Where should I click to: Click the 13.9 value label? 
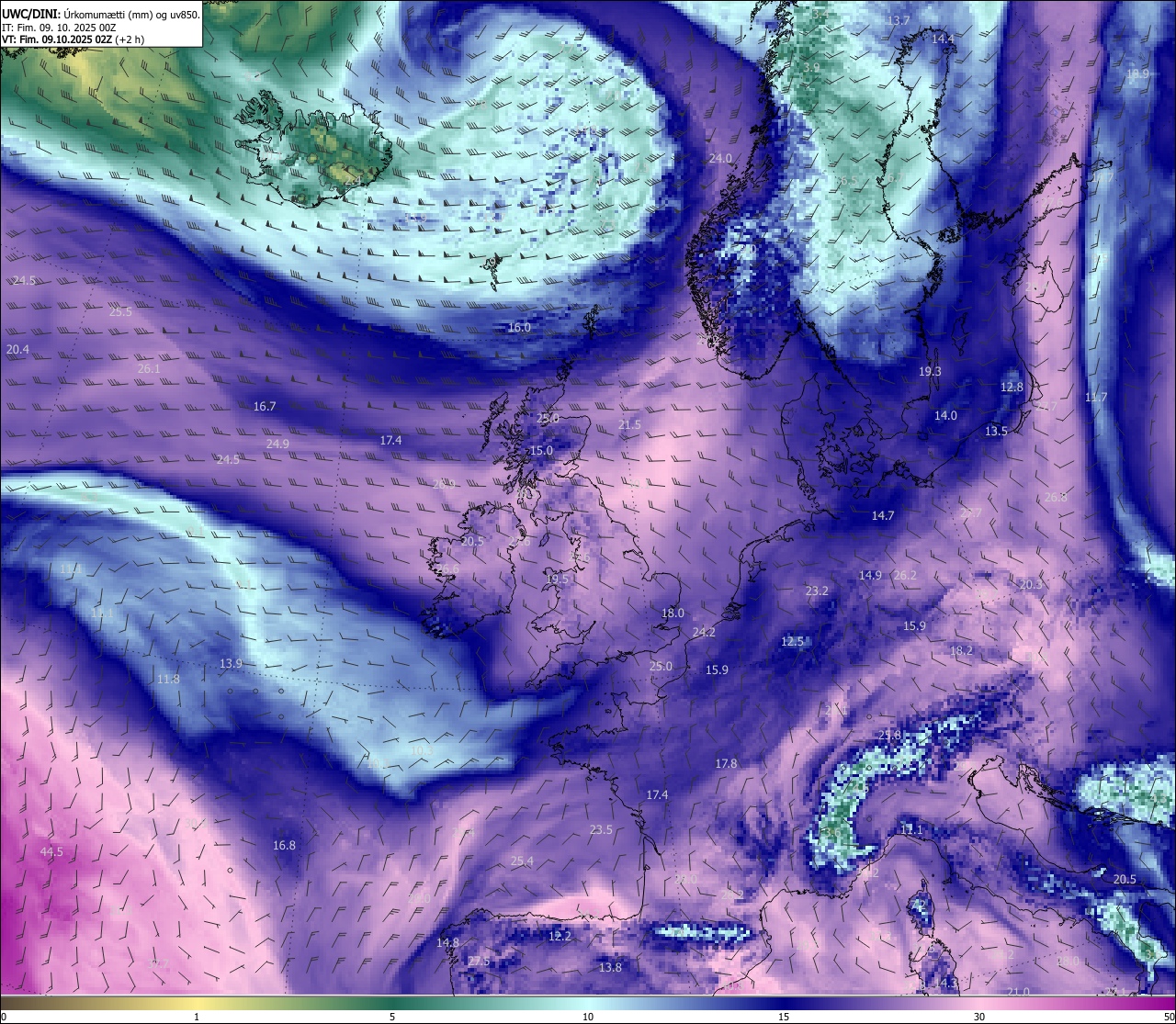(x=231, y=663)
